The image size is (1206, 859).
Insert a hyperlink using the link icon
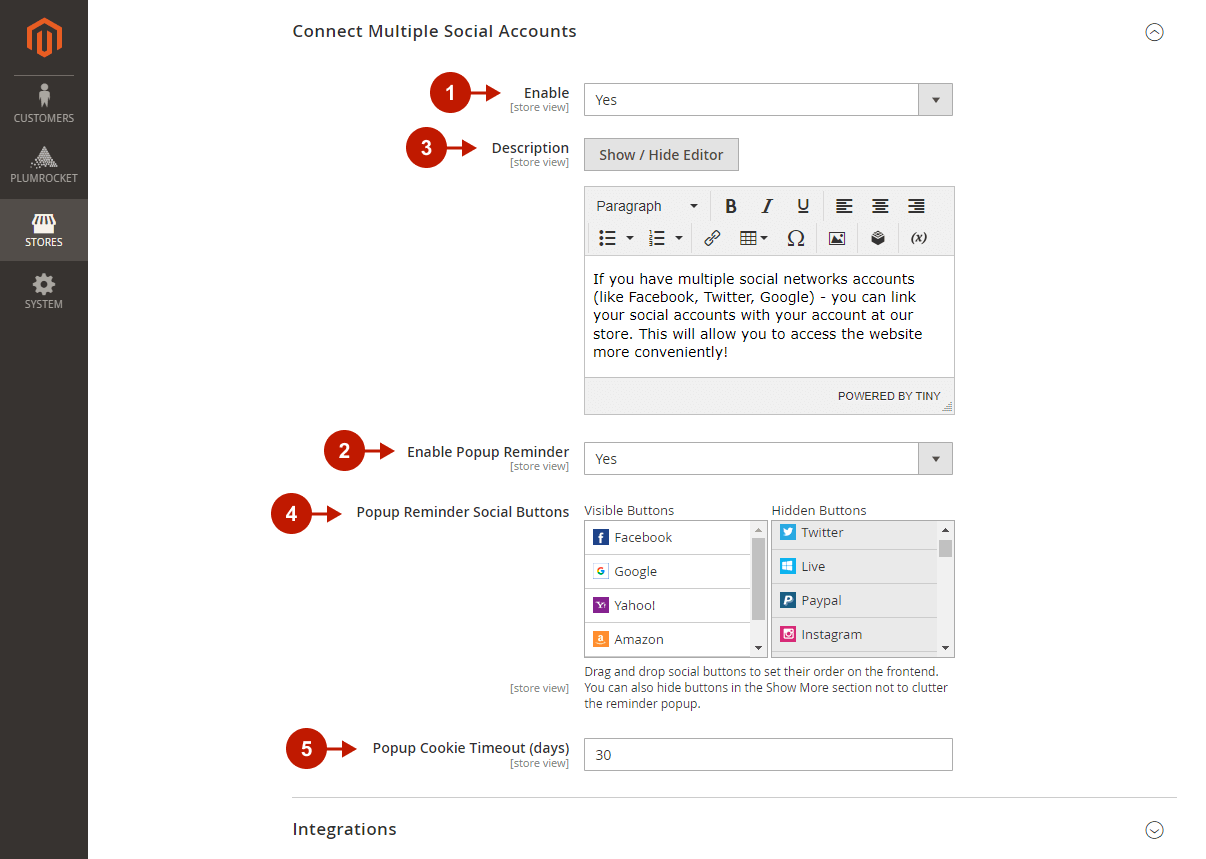pyautogui.click(x=712, y=238)
